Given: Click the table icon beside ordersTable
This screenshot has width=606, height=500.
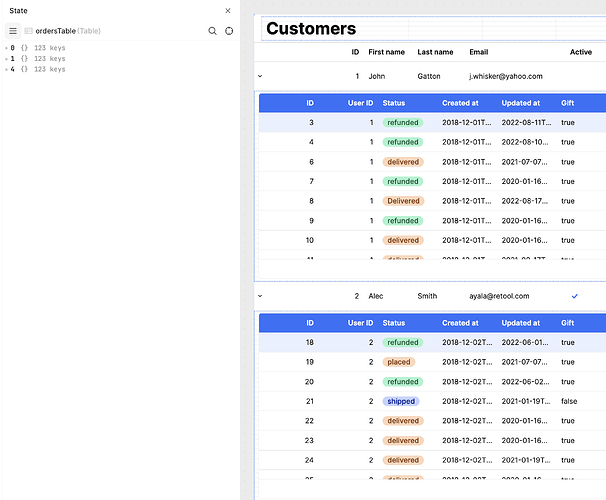Looking at the screenshot, I should pos(28,31).
